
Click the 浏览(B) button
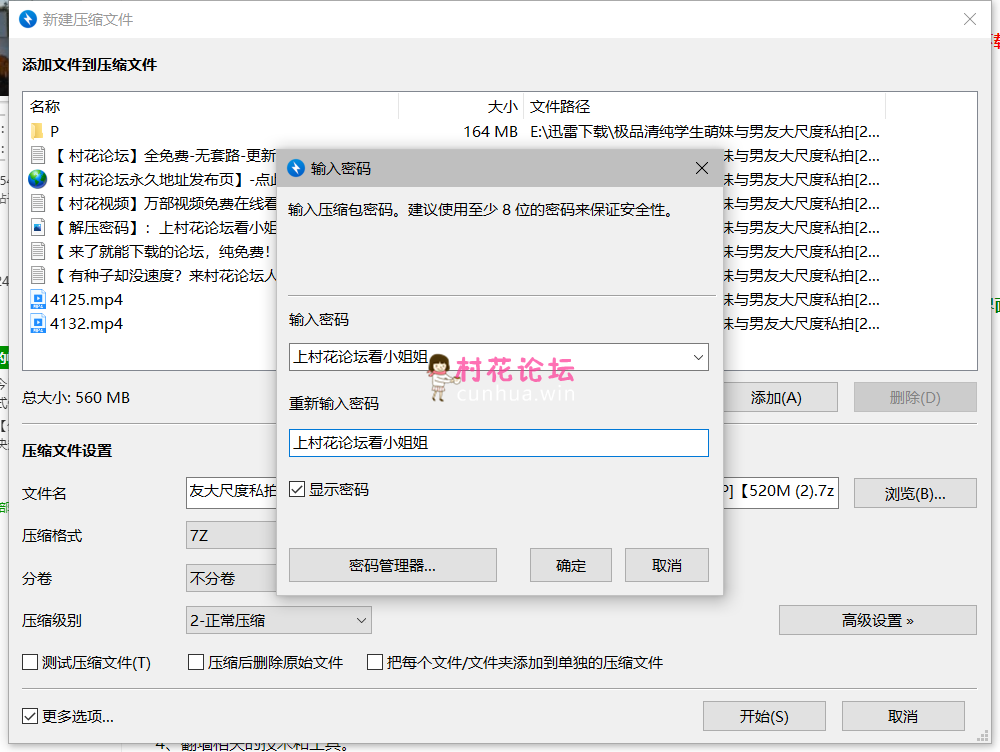pos(915,493)
